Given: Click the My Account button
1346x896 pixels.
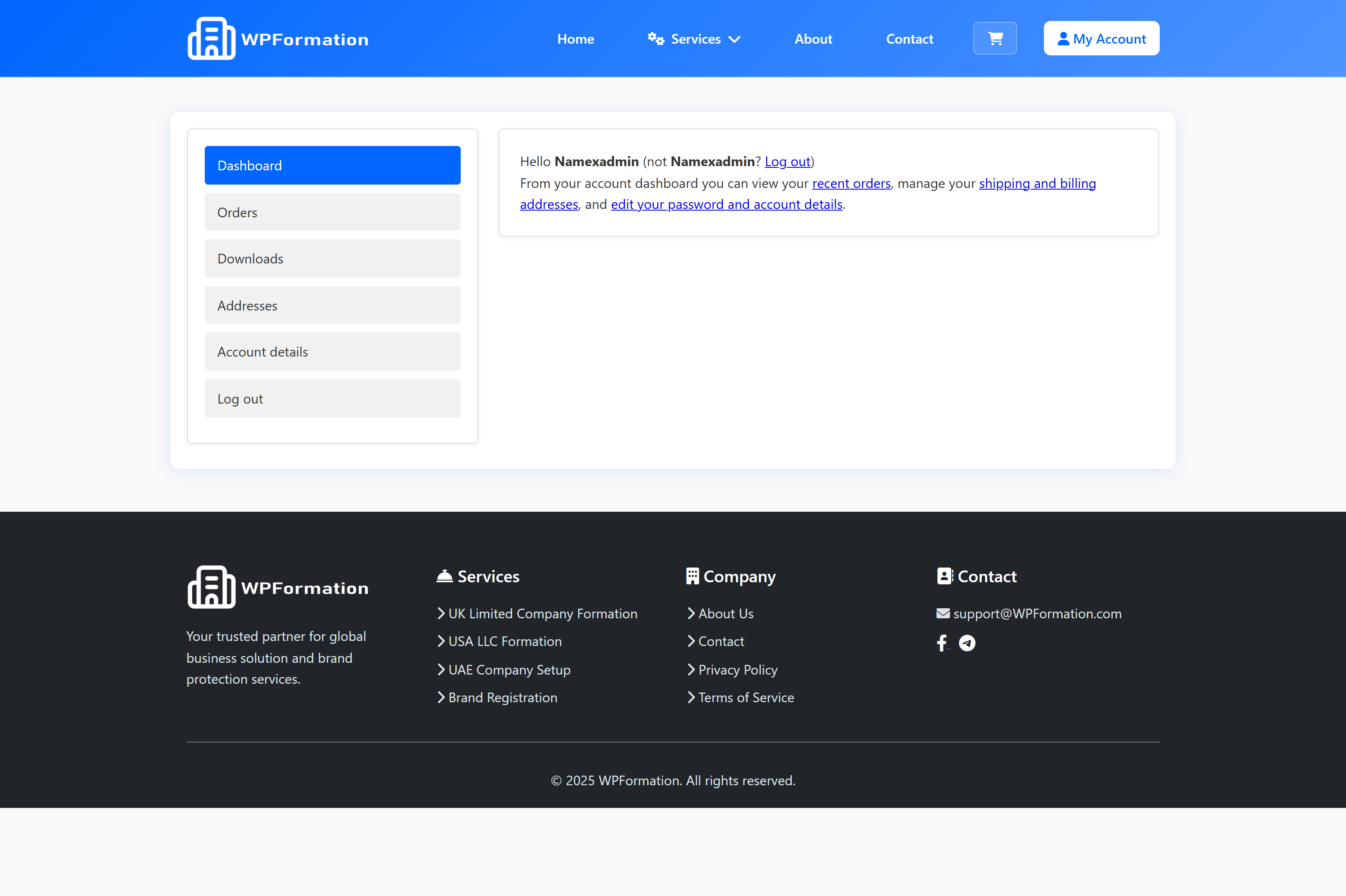Looking at the screenshot, I should tap(1101, 38).
